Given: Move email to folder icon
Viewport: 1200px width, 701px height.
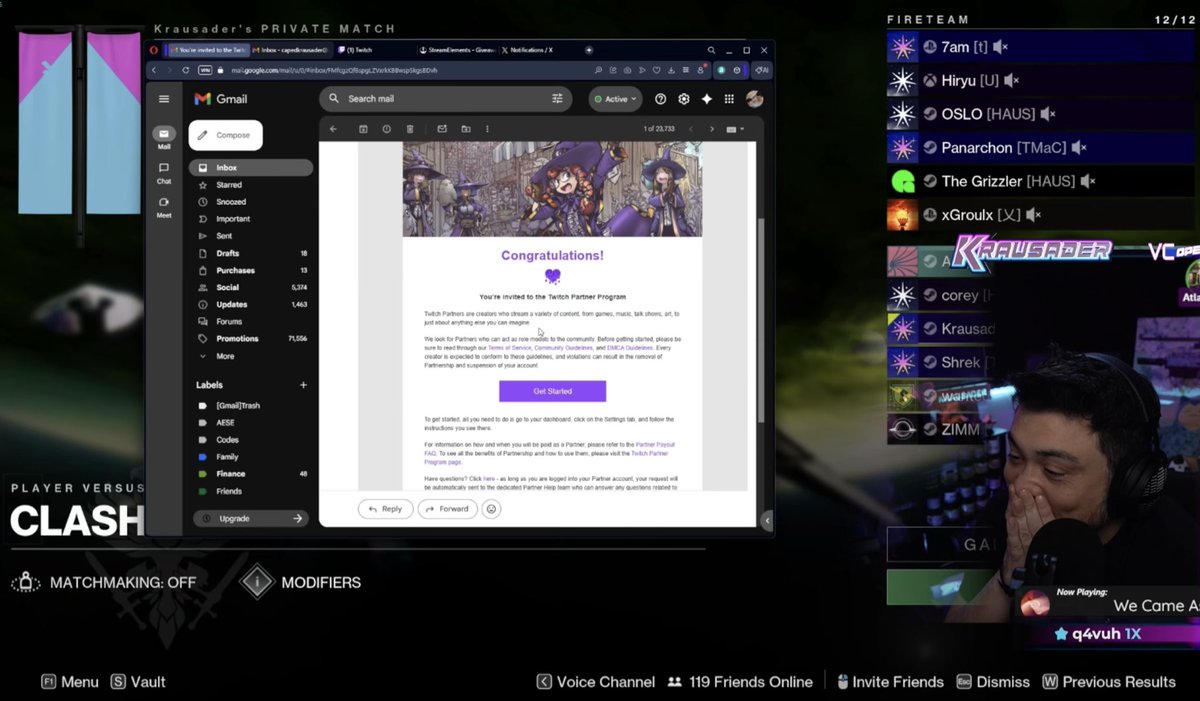Looking at the screenshot, I should pos(465,129).
